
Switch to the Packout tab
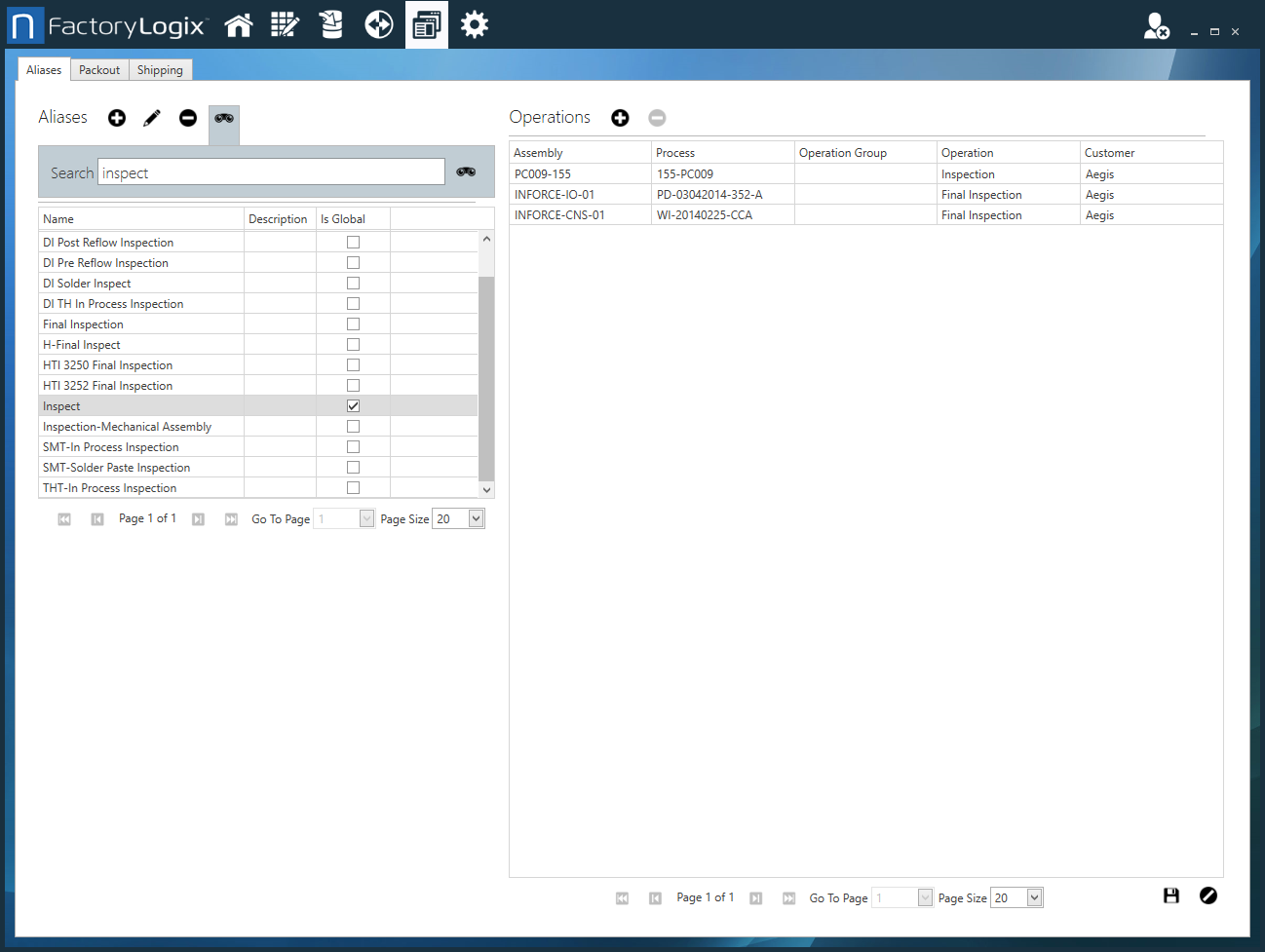point(99,70)
